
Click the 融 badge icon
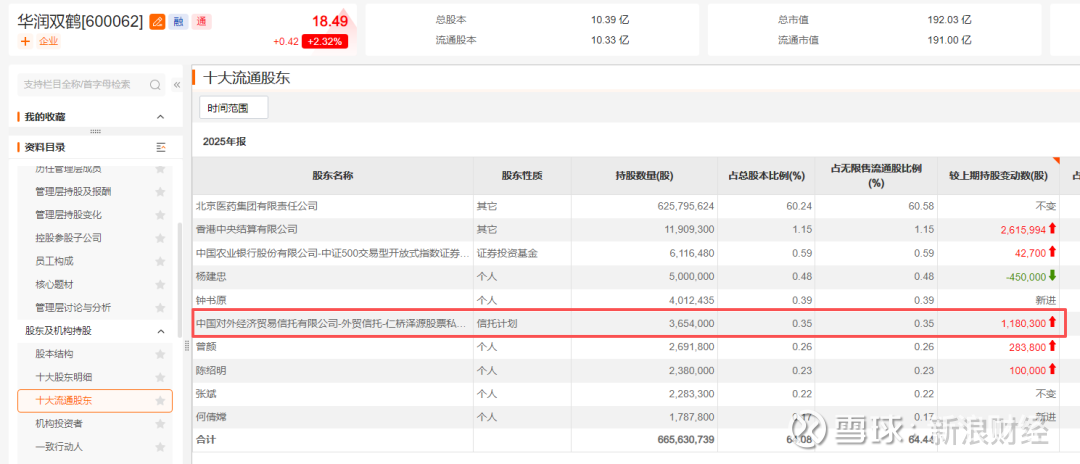click(x=178, y=21)
